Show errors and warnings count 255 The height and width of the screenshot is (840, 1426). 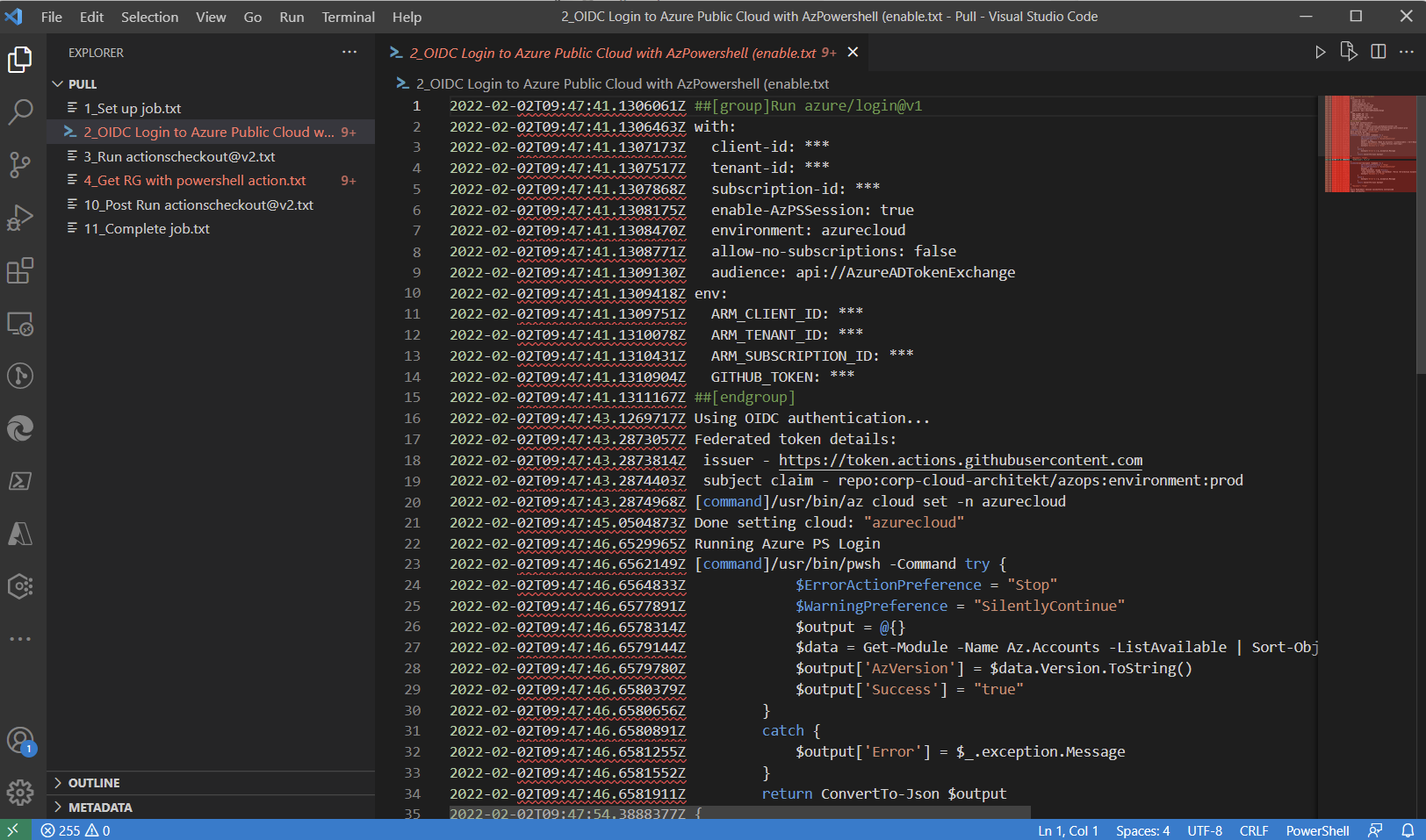[76, 830]
